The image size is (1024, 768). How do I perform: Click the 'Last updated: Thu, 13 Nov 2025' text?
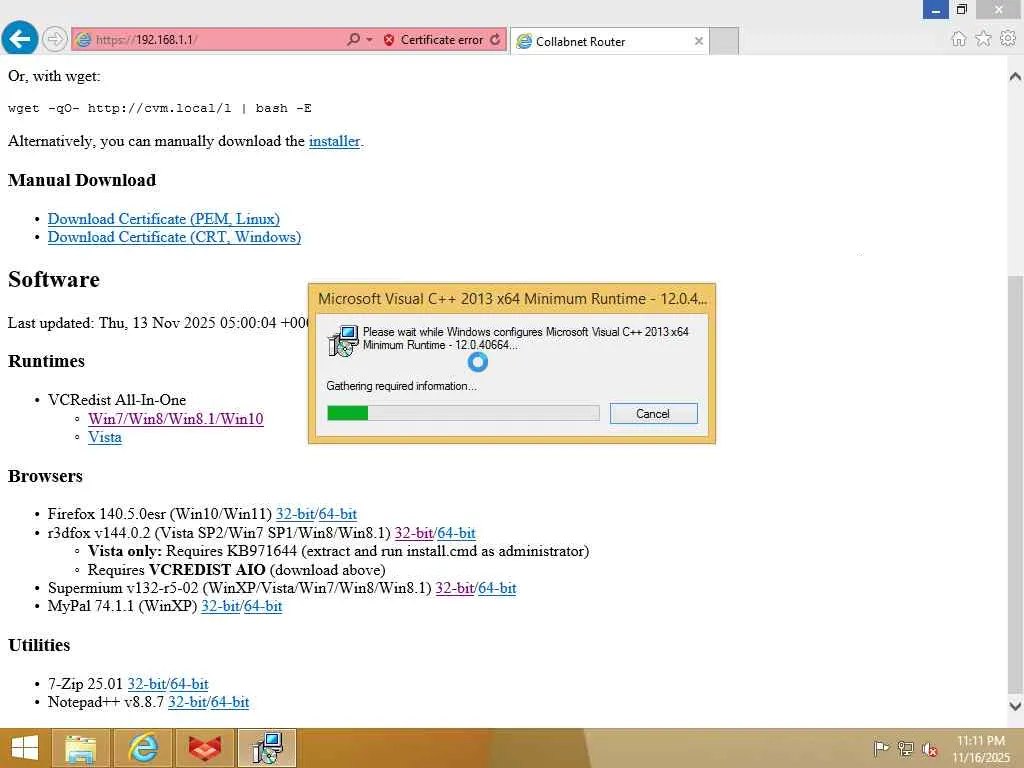pos(158,323)
